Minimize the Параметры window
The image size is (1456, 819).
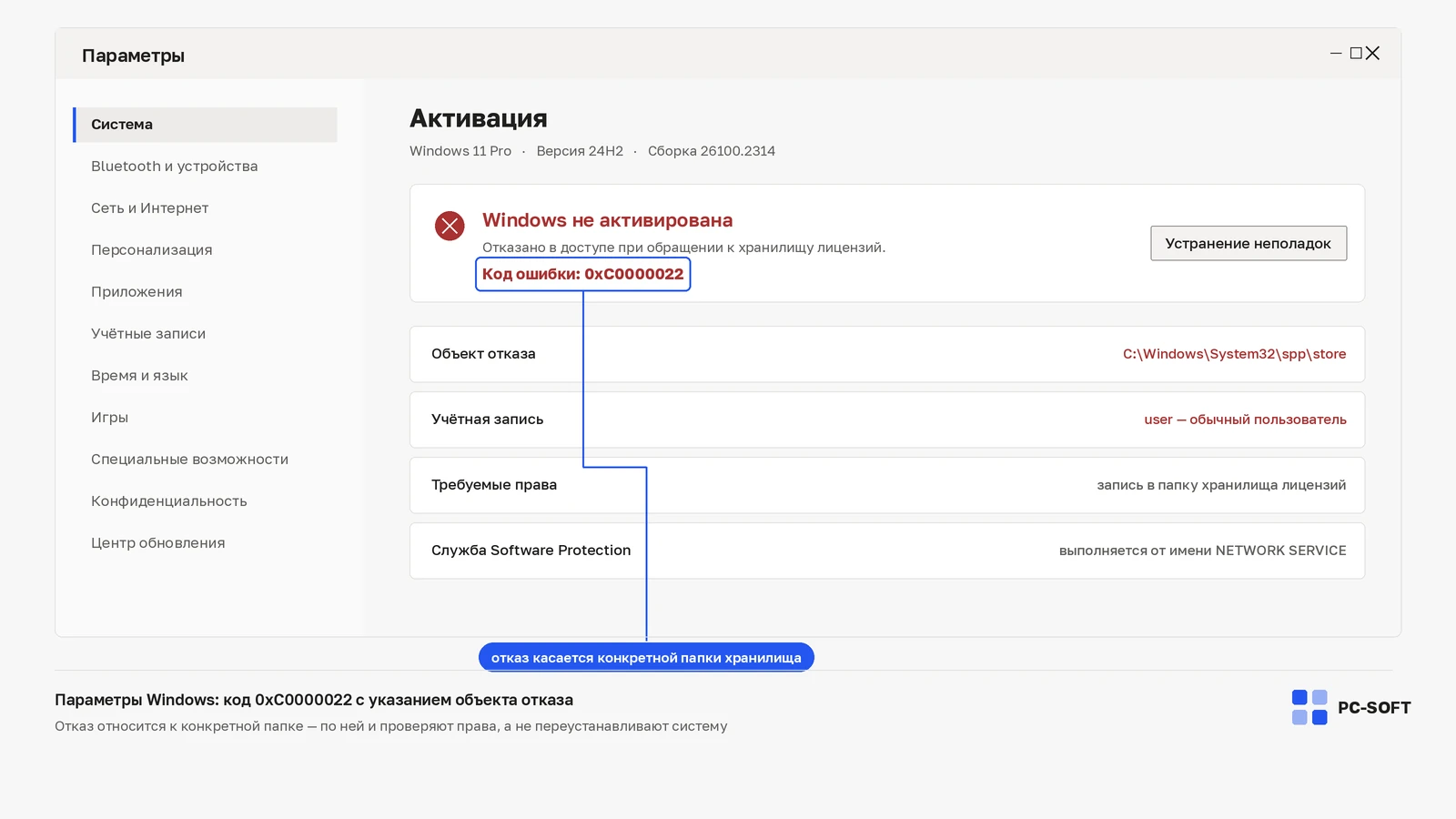coord(1336,54)
